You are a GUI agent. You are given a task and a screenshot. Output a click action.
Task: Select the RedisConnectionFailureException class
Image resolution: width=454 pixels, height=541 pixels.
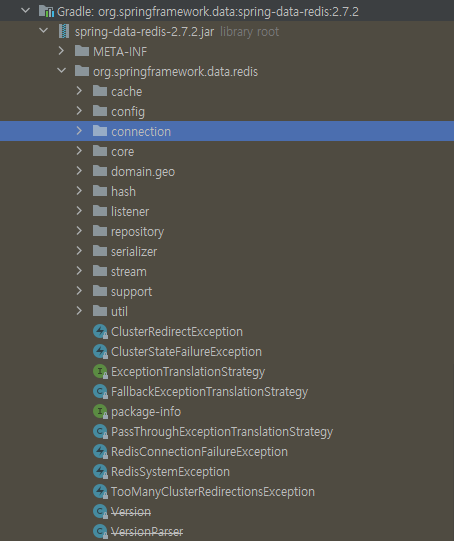click(x=199, y=452)
